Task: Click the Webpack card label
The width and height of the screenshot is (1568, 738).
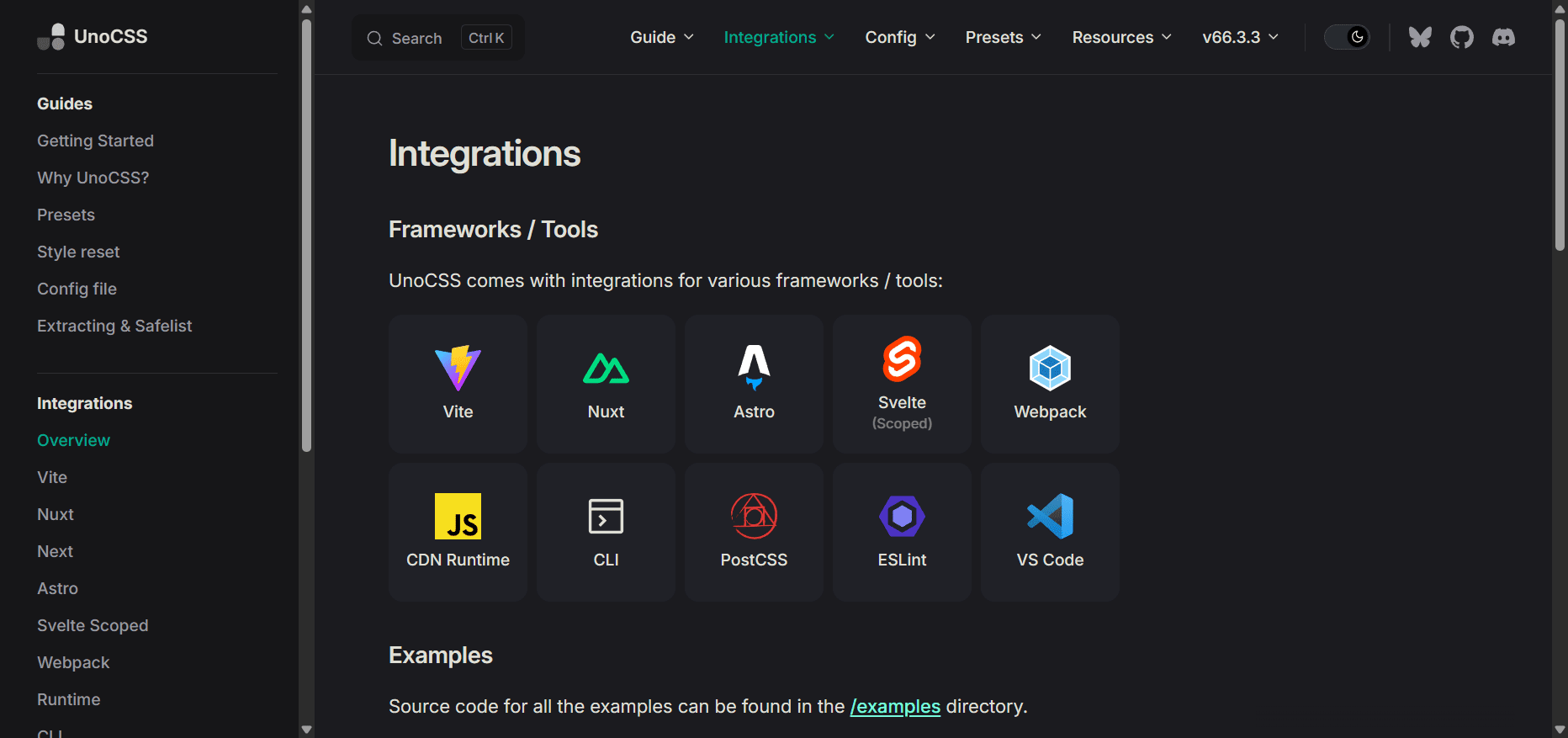Action: point(1050,411)
